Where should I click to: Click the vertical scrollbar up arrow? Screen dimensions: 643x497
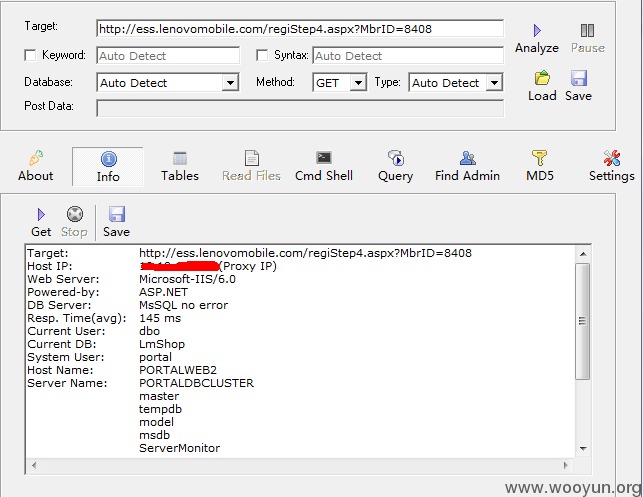point(583,254)
